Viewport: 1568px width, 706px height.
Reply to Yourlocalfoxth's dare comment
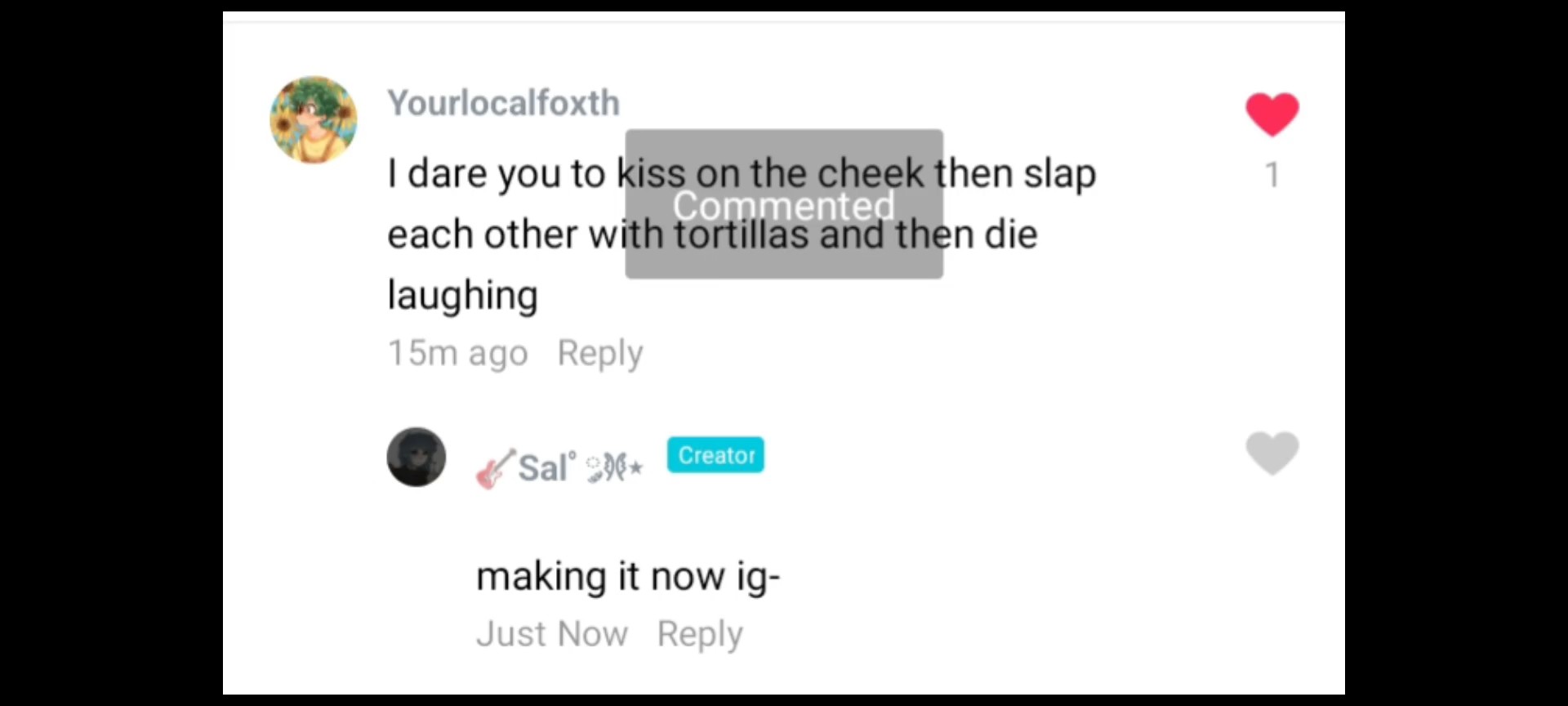tap(599, 353)
